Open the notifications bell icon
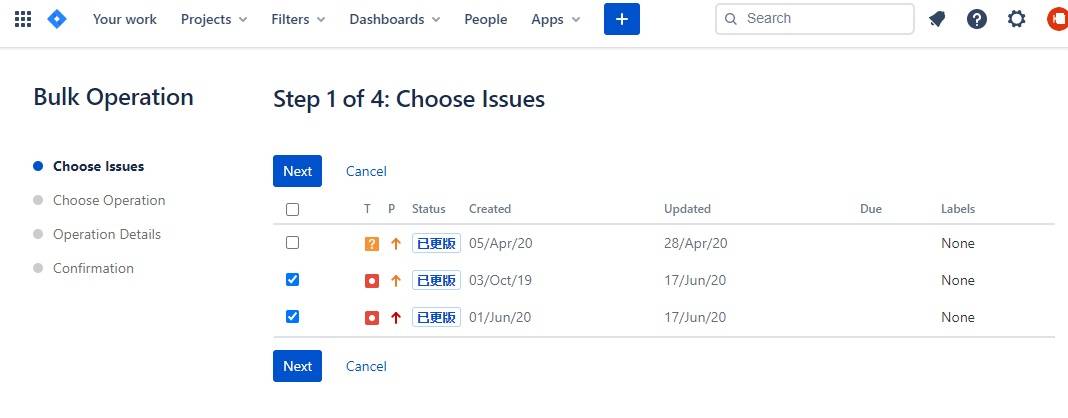1068x418 pixels. point(937,19)
